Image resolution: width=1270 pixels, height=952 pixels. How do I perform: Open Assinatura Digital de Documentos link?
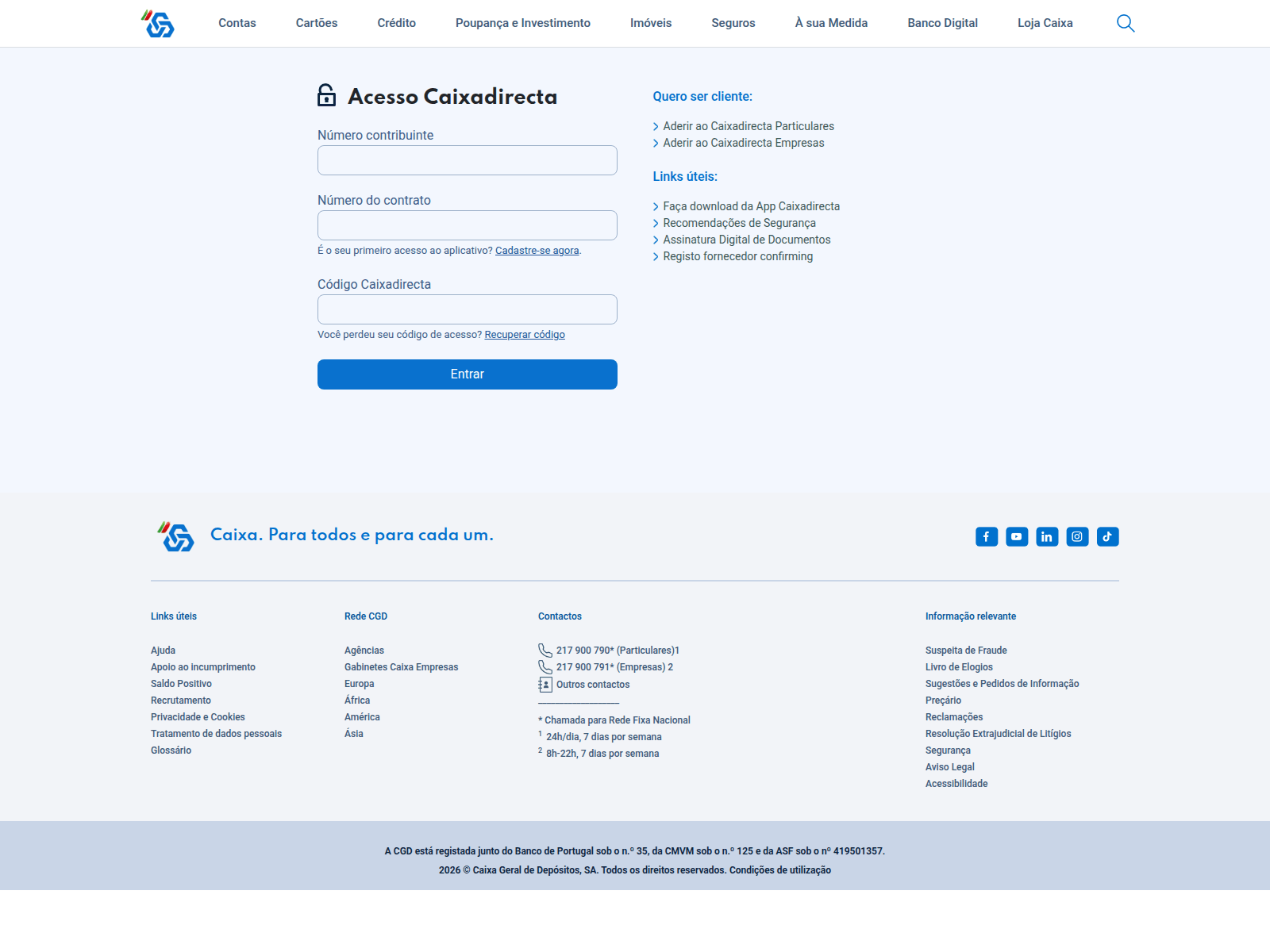point(747,240)
